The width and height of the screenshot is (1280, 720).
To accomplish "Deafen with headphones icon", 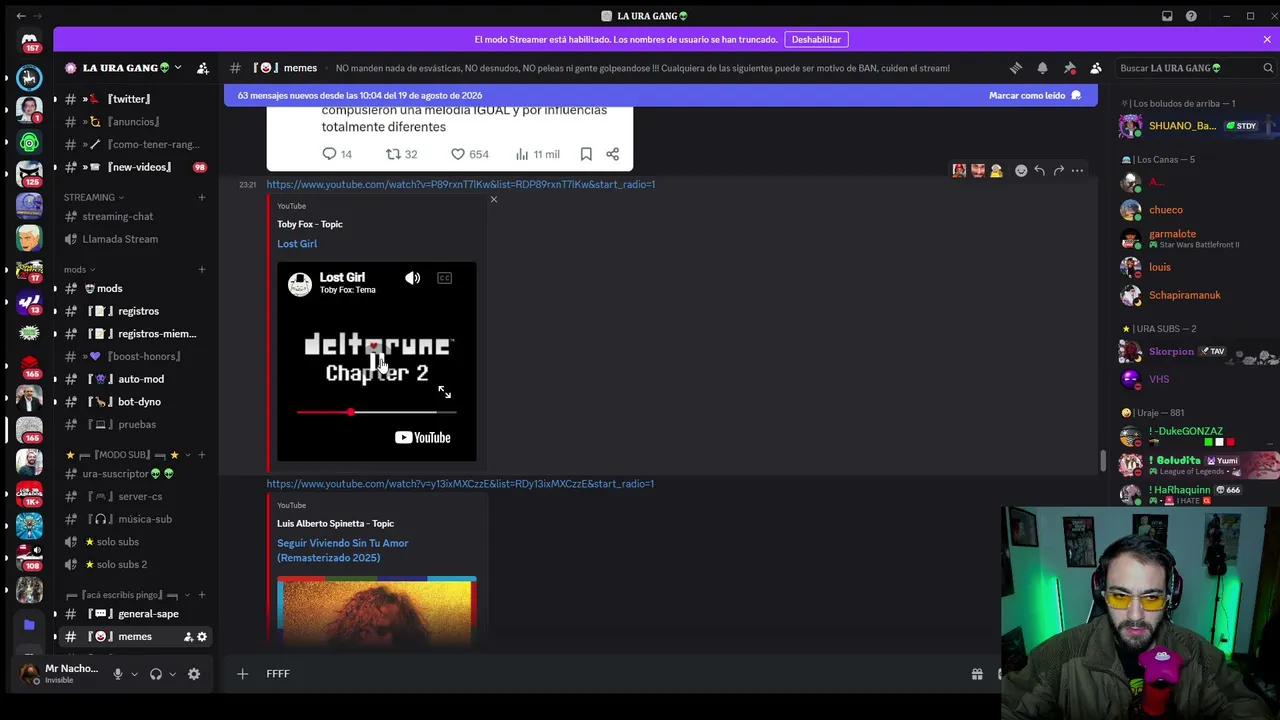I will (x=156, y=674).
